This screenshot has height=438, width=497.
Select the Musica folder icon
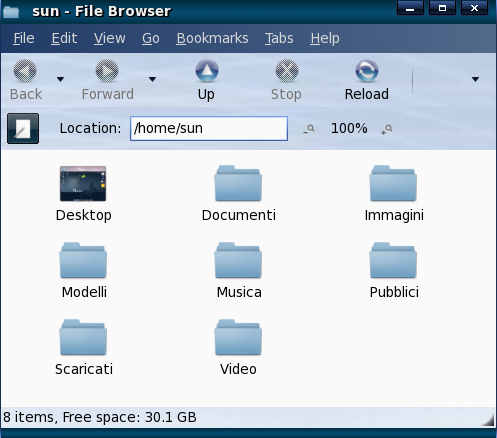pyautogui.click(x=238, y=260)
